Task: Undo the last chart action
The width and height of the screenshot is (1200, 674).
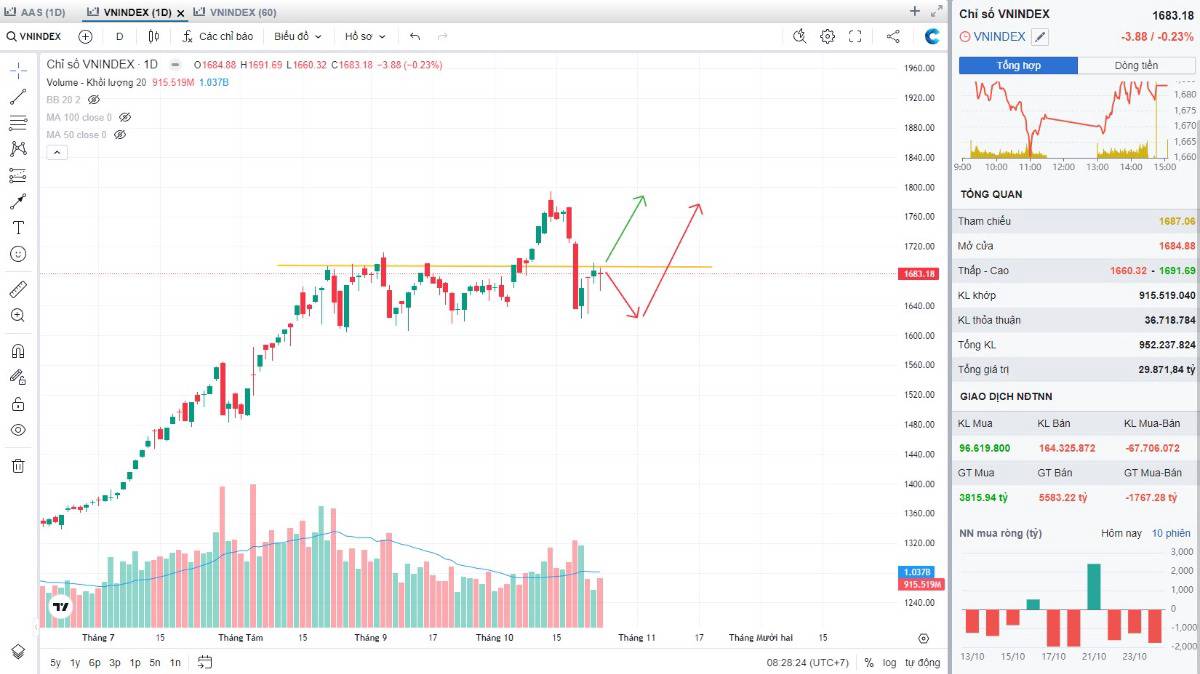Action: pyautogui.click(x=415, y=36)
